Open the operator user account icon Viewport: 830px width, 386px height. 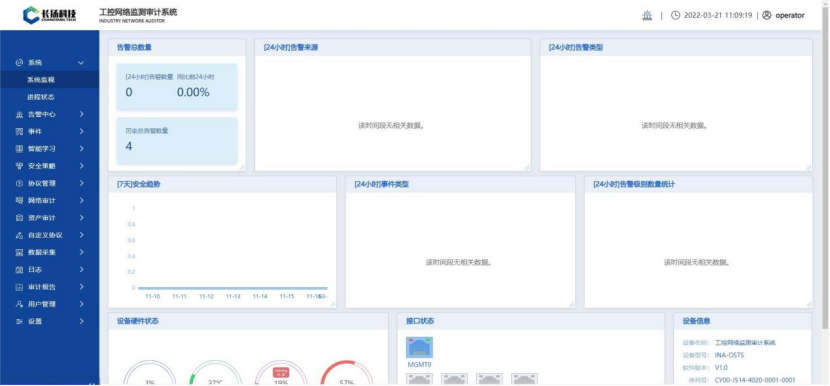766,15
